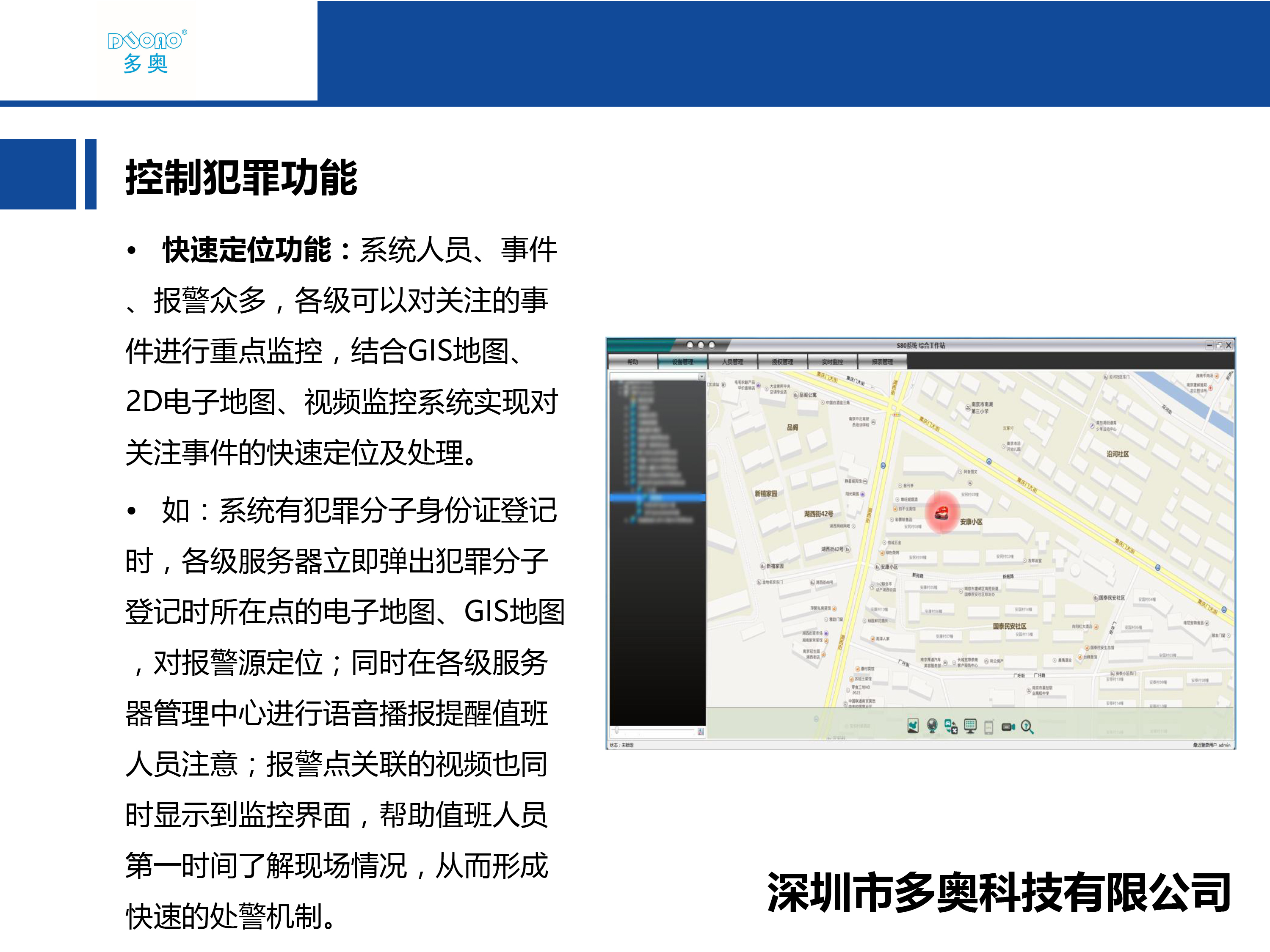Click the globe GIS icon in bottom toolbar

point(933,726)
